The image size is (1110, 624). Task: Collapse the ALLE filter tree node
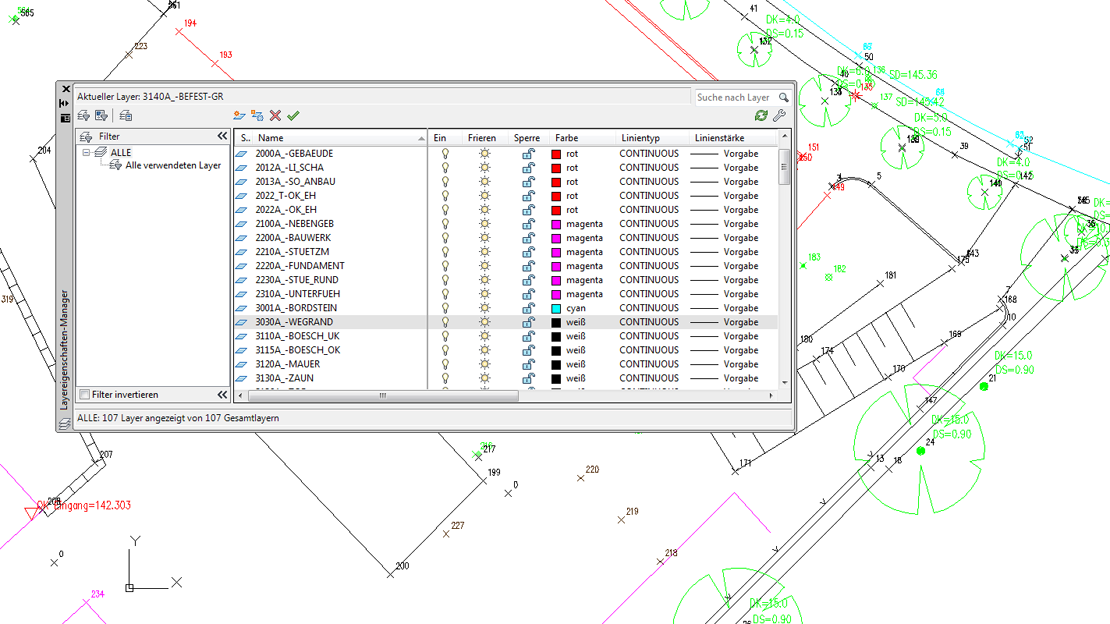tap(86, 152)
